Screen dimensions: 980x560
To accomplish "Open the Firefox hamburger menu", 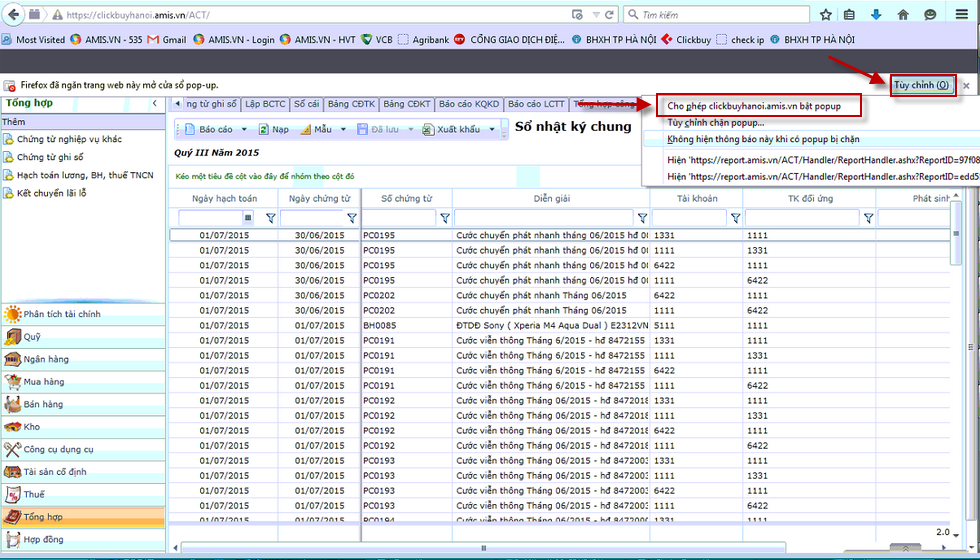I will click(961, 14).
